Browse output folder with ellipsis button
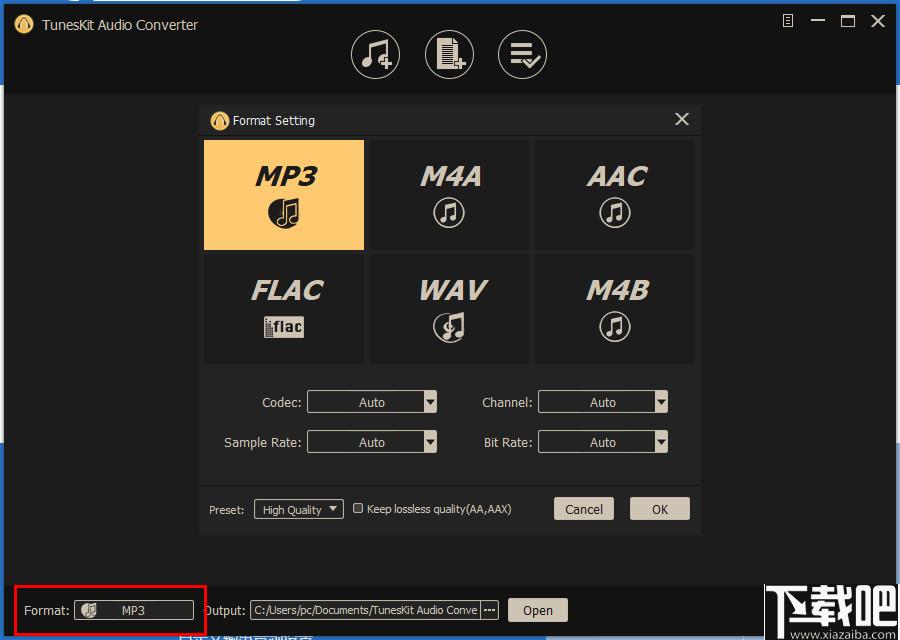 click(490, 610)
